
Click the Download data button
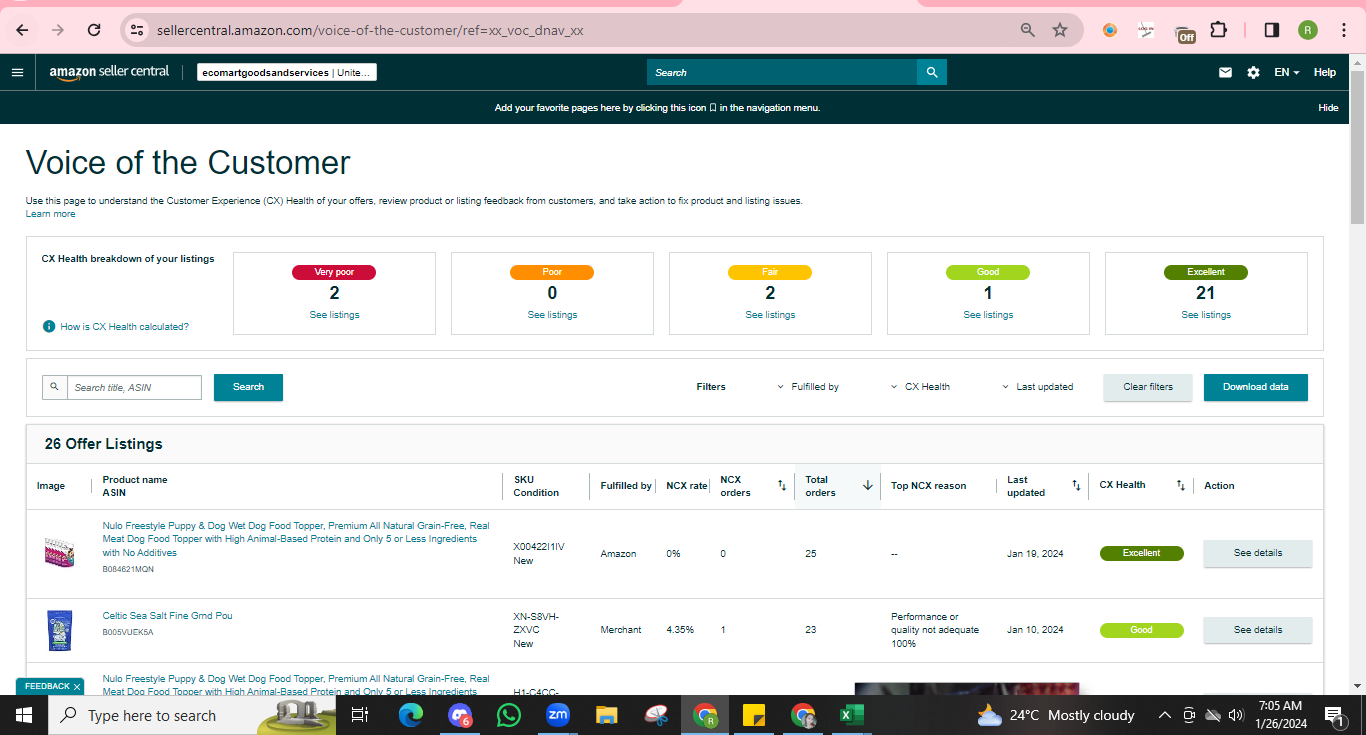coord(1255,387)
